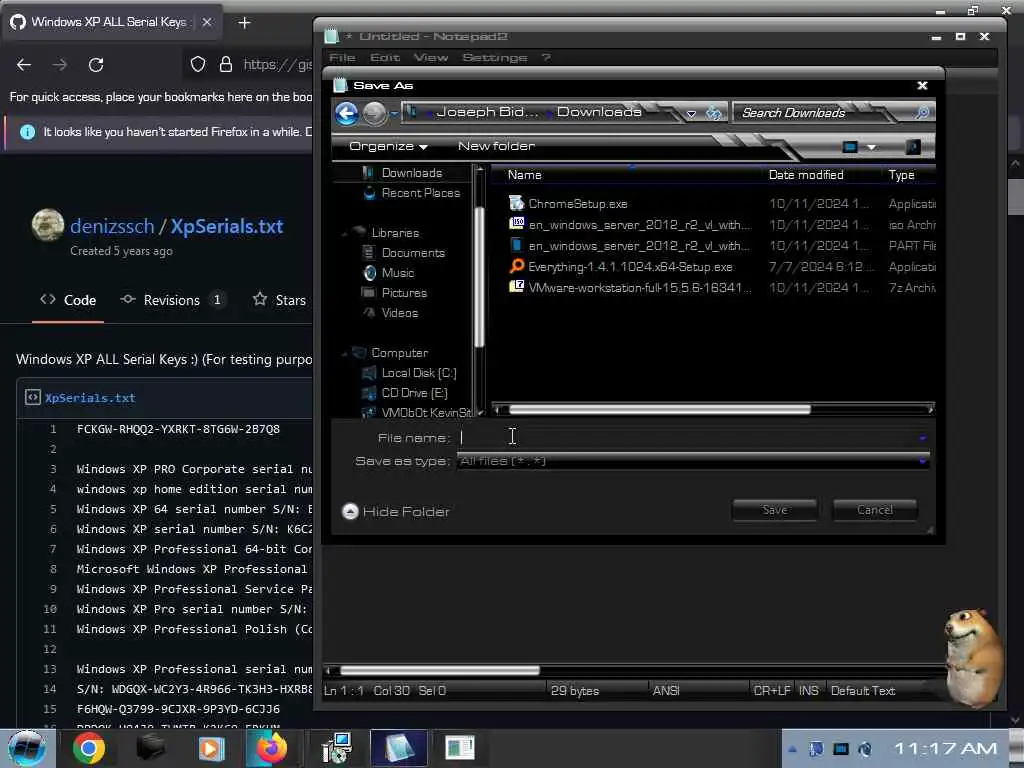Viewport: 1024px width, 768px height.
Task: Open Downloads in navigation pane
Action: coord(411,173)
